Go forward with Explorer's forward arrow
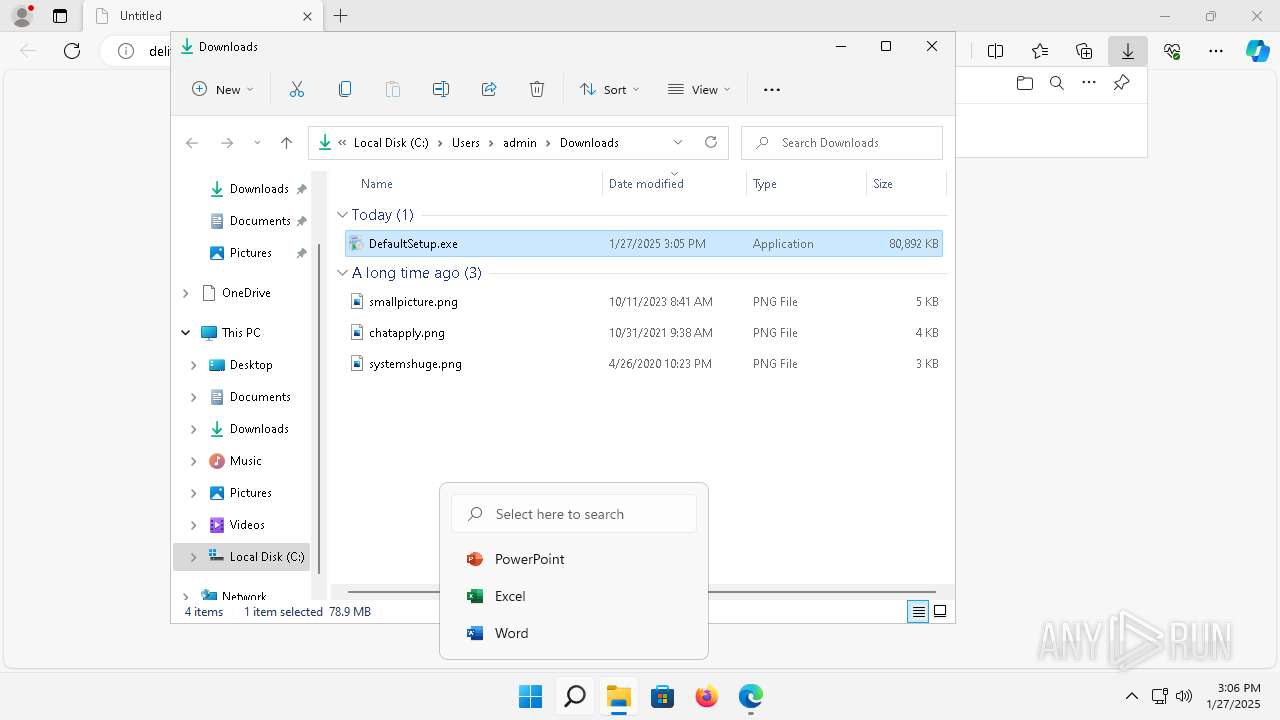 click(x=227, y=143)
